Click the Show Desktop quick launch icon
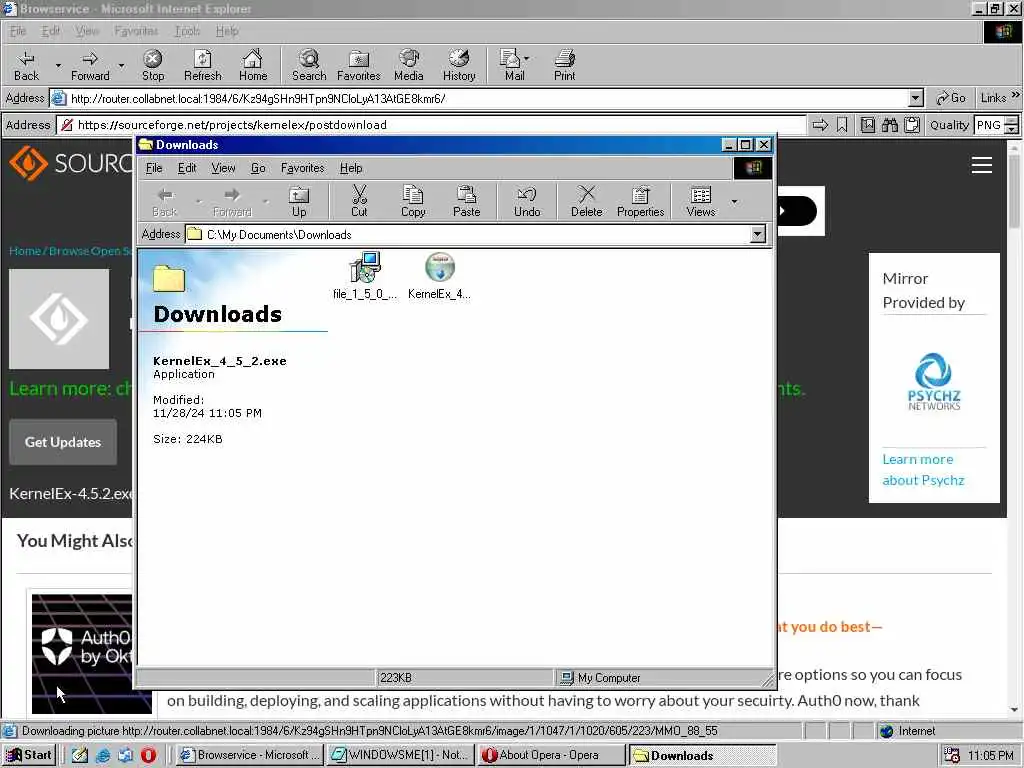The image size is (1024, 768). click(x=80, y=755)
